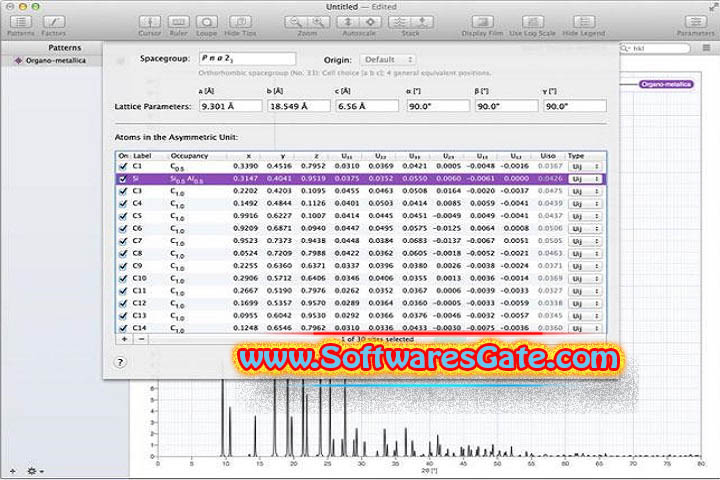Click the lattice a field showing 9.301 Å

(x=231, y=106)
